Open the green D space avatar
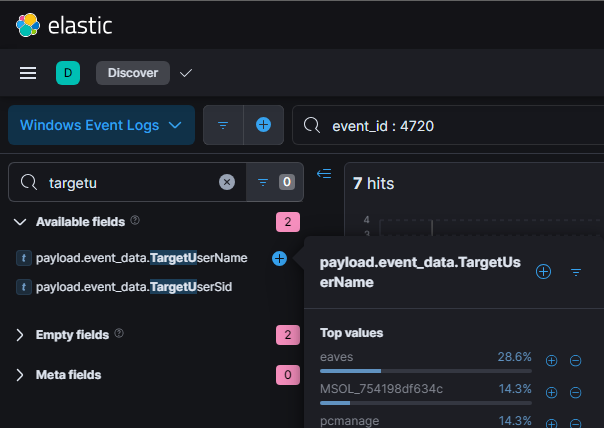The image size is (604, 428). (68, 73)
